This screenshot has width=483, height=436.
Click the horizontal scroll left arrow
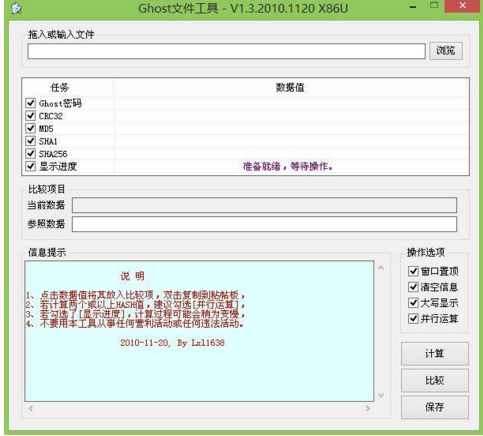31,408
